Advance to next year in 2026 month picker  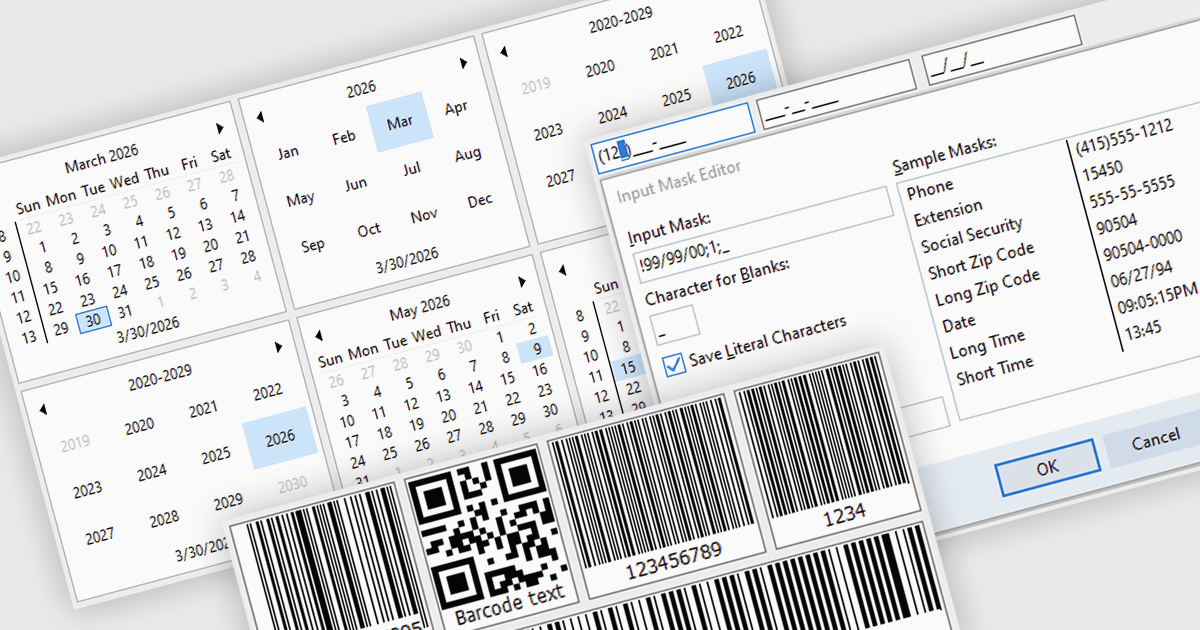[x=463, y=63]
